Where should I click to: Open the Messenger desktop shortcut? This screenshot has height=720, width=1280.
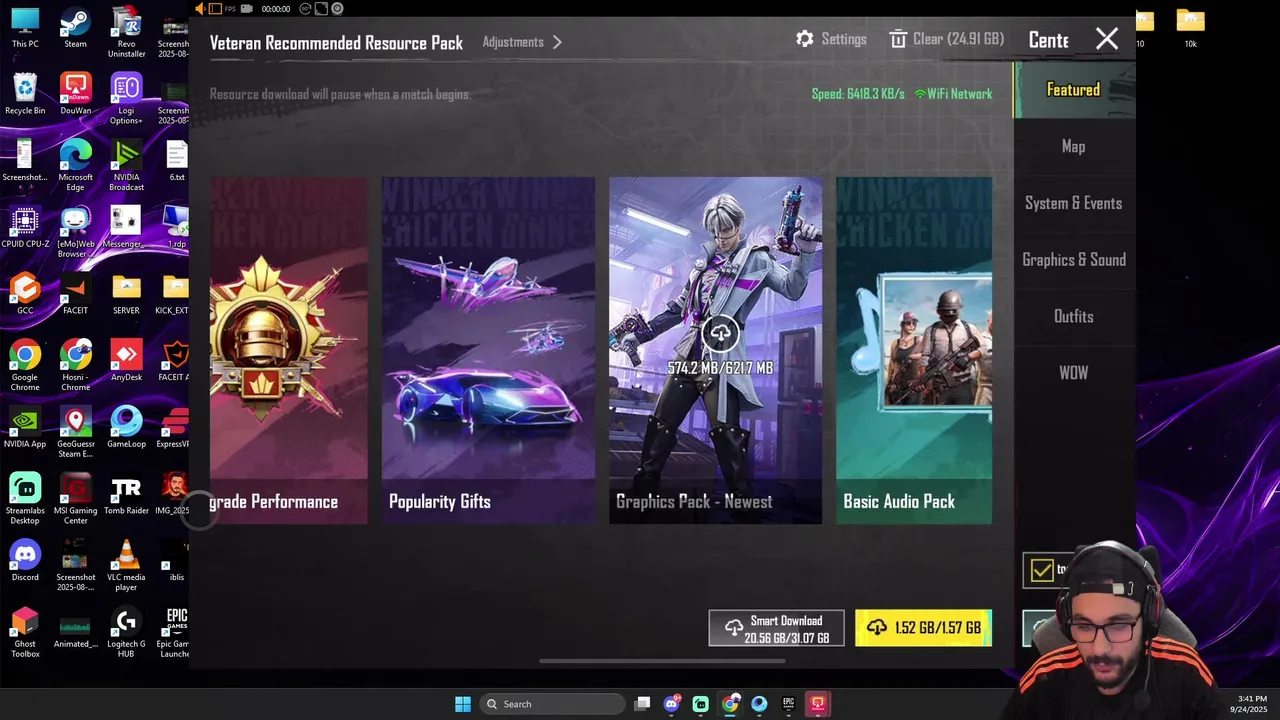pyautogui.click(x=126, y=228)
